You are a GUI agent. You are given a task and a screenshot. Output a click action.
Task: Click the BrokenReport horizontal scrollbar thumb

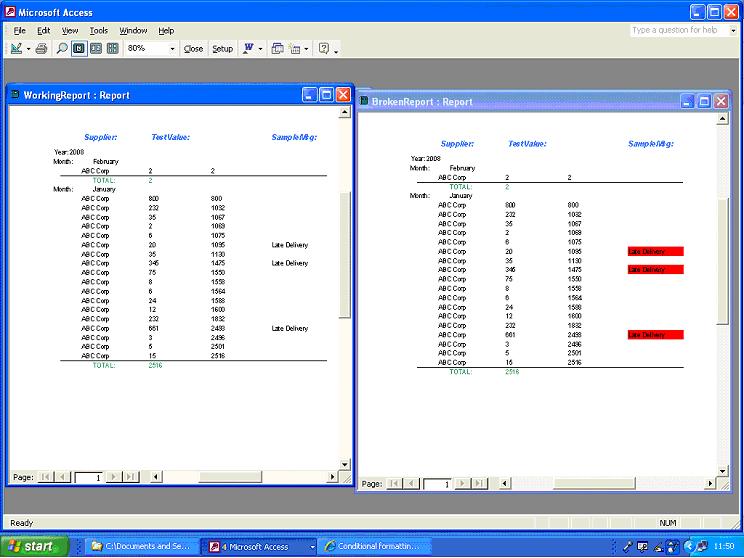[594, 483]
